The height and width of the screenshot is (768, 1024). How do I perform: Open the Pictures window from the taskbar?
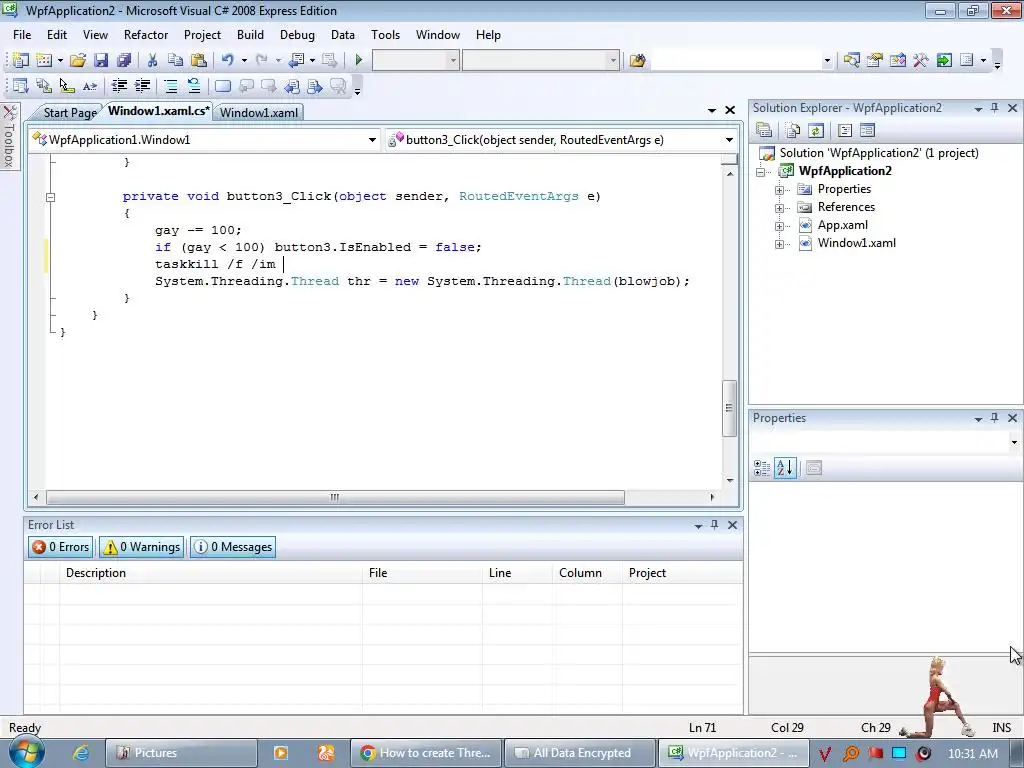coord(181,753)
